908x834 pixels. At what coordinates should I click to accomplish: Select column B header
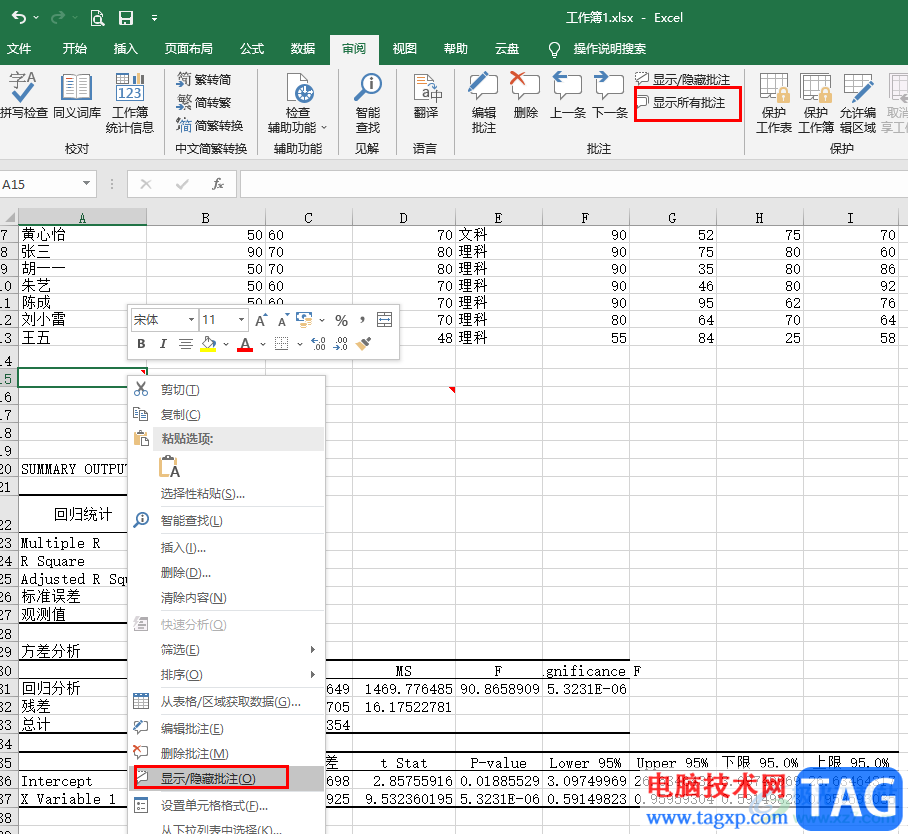tap(206, 218)
